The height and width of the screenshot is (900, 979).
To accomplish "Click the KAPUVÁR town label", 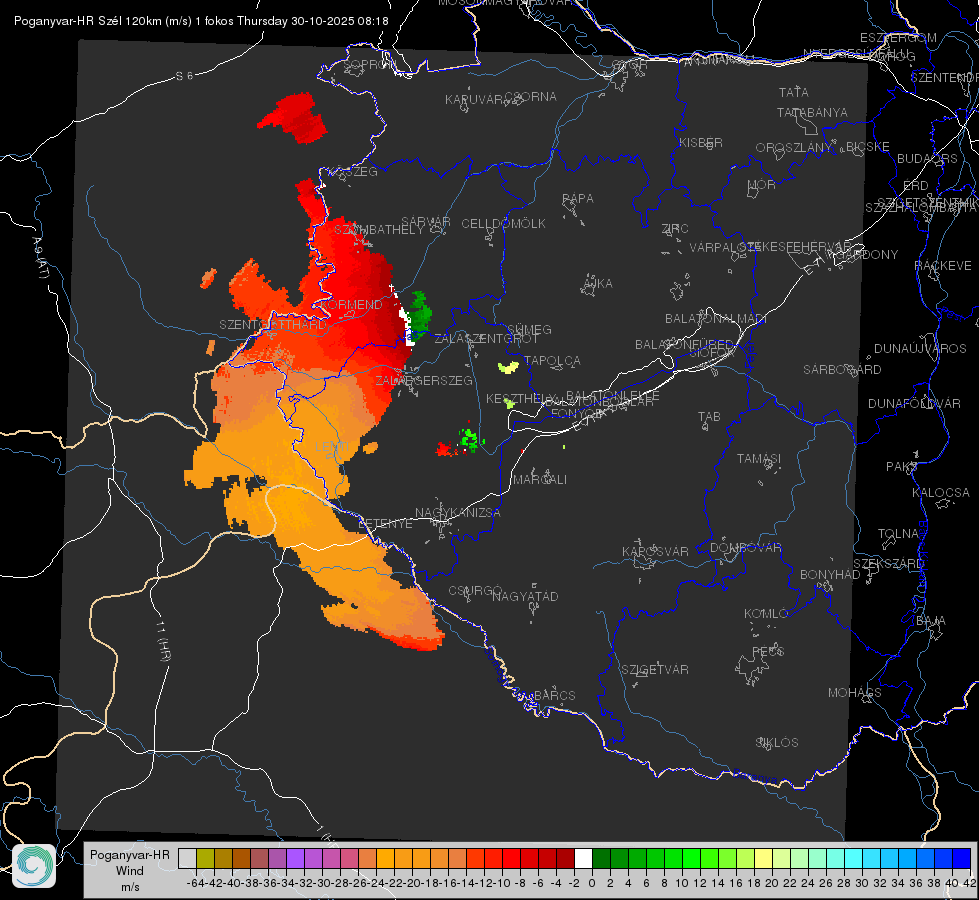I will click(x=474, y=100).
